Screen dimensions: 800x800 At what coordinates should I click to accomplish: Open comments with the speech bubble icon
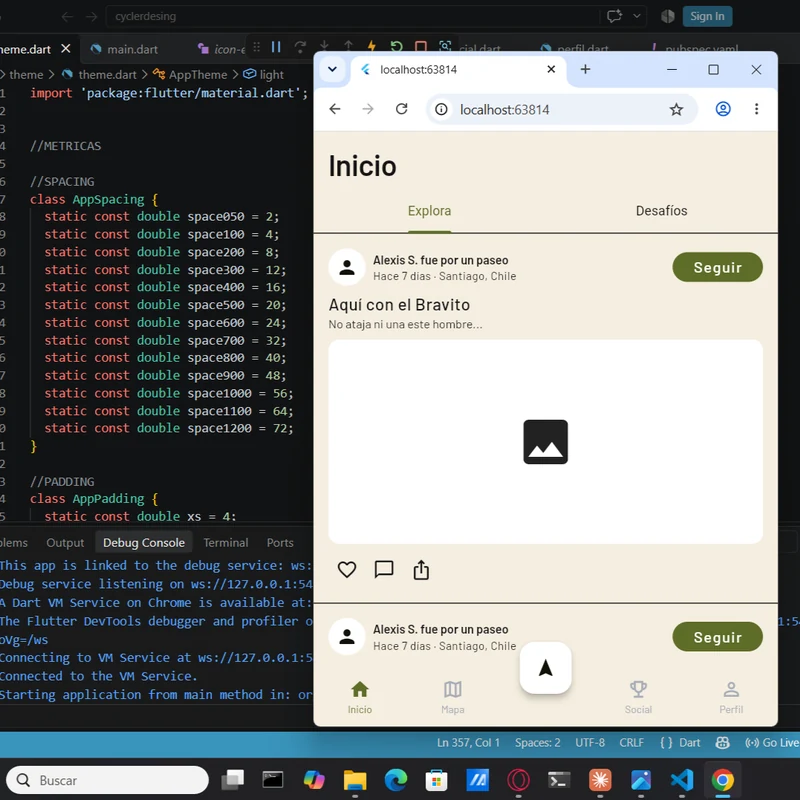click(384, 569)
